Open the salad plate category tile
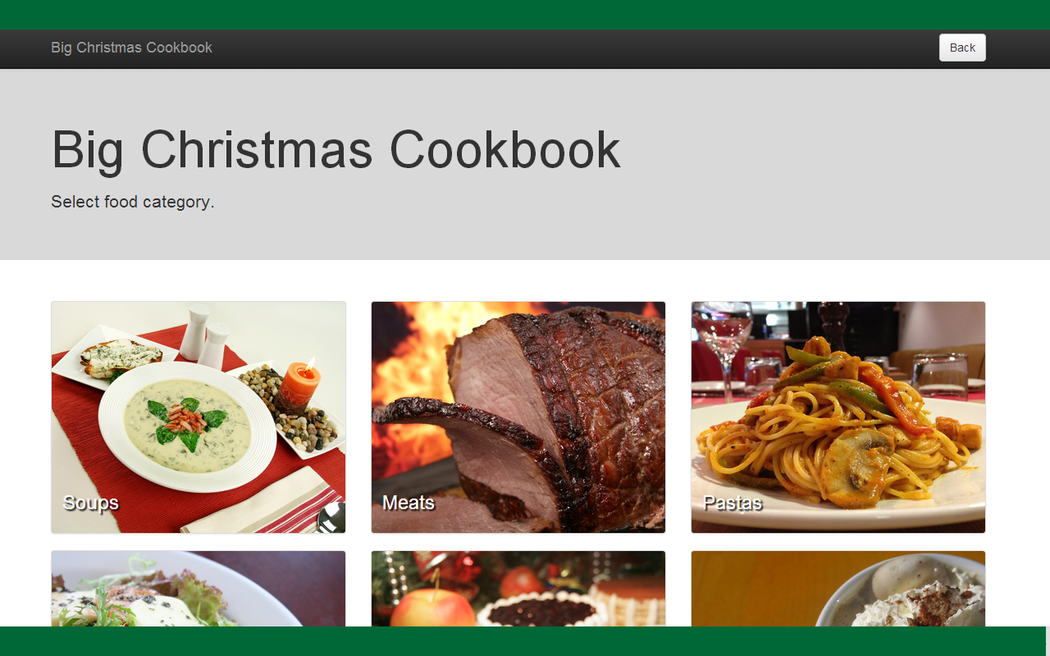Viewport: 1050px width, 656px height. (198, 588)
